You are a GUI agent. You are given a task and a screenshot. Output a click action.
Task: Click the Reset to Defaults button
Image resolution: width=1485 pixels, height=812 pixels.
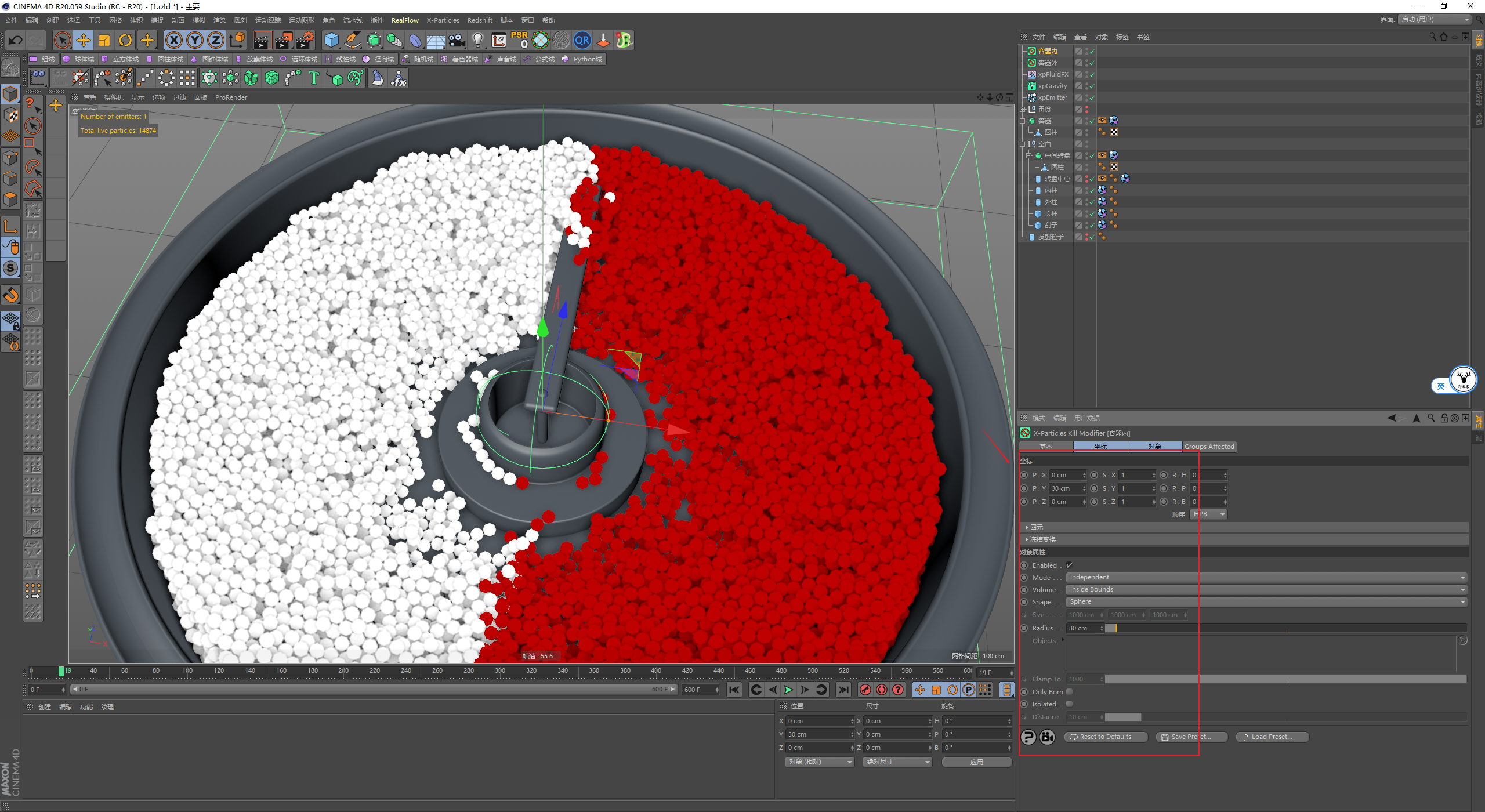1105,737
